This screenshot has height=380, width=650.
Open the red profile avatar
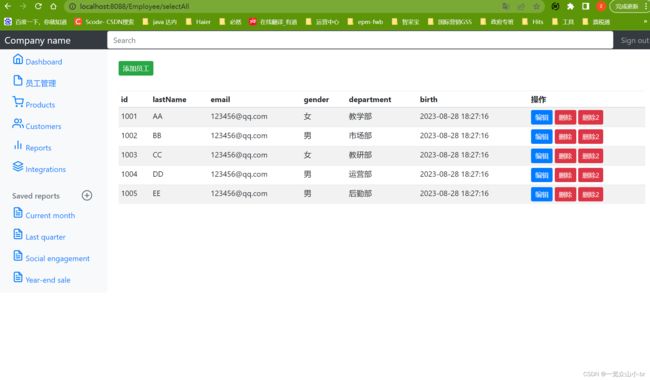click(x=601, y=6)
